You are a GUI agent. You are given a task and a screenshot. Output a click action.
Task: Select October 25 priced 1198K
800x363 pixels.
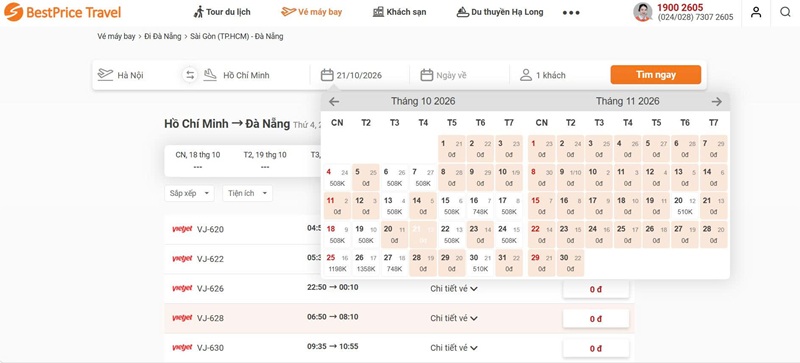tap(337, 263)
